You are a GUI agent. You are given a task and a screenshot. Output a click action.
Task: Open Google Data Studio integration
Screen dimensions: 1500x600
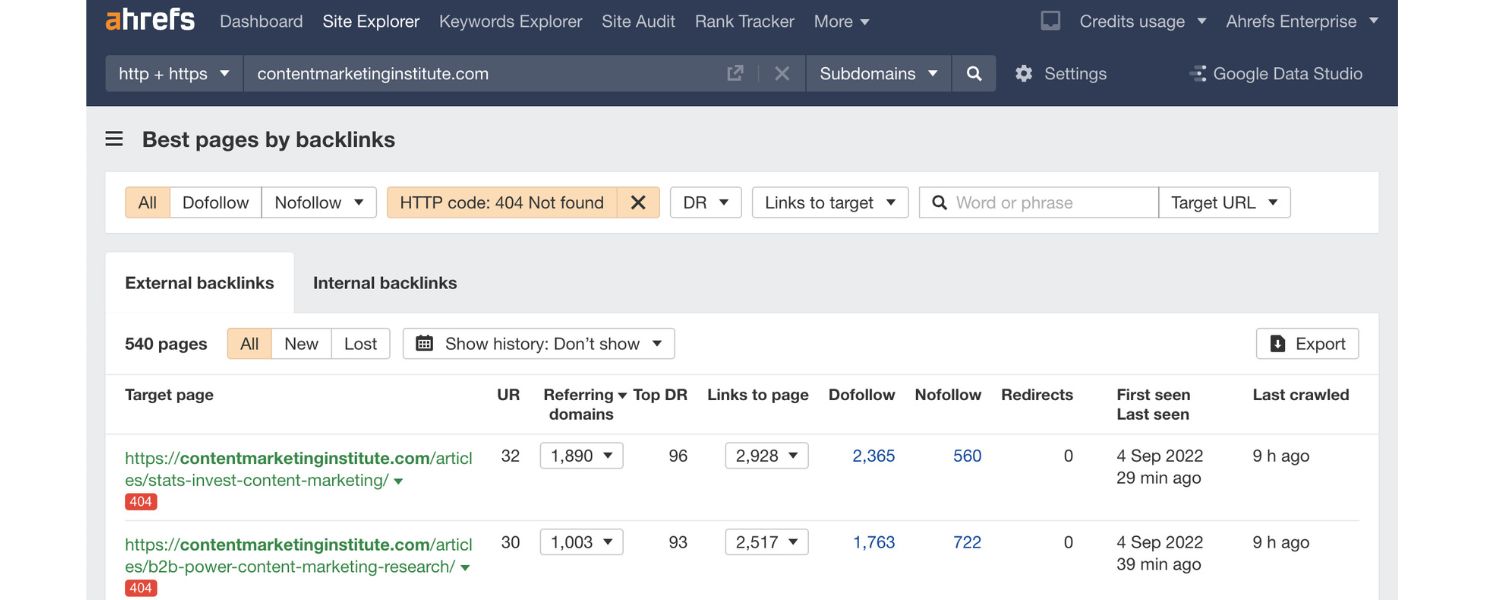[x=1275, y=74]
